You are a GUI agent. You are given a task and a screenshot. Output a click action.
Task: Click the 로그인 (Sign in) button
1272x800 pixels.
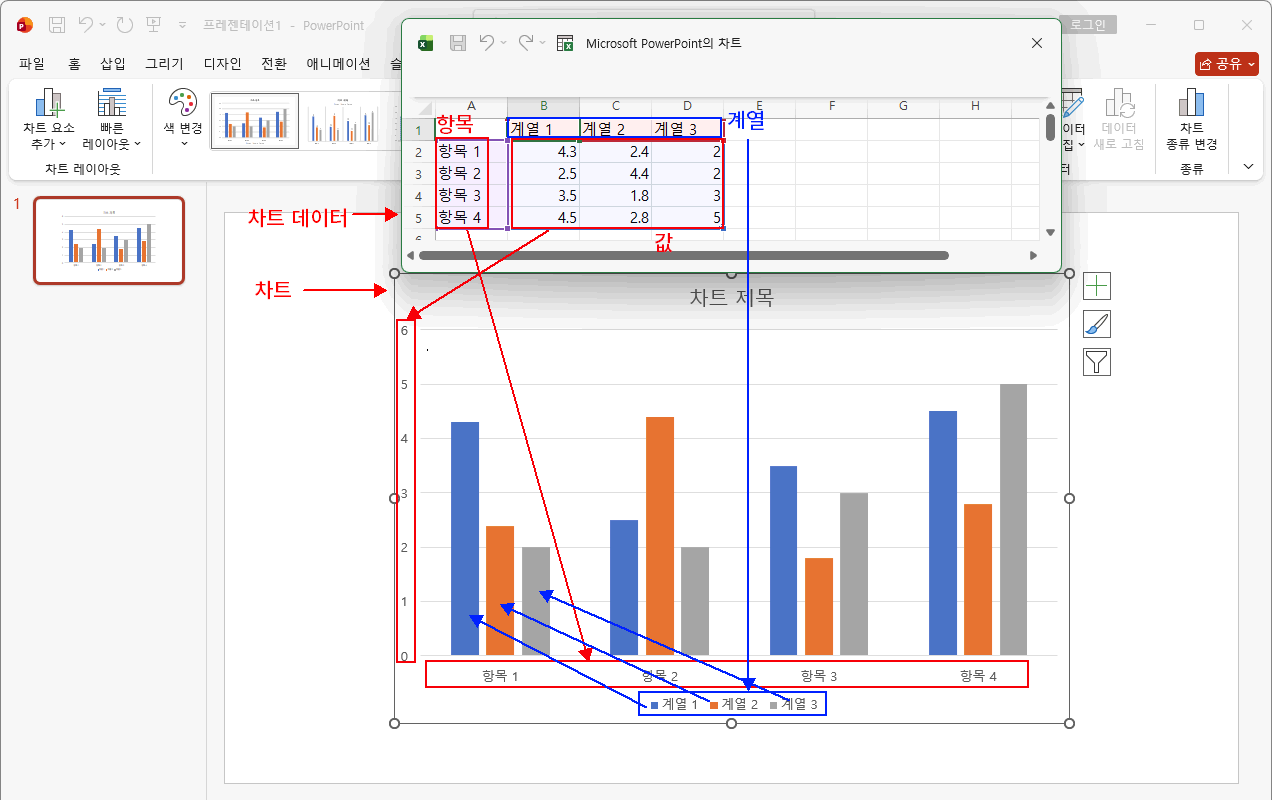[1088, 25]
